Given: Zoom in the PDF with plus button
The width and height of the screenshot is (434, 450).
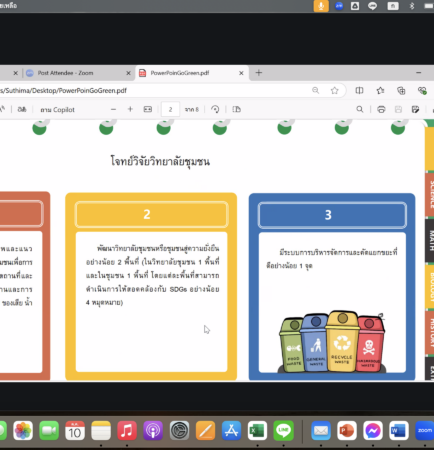Looking at the screenshot, I should pos(130,109).
